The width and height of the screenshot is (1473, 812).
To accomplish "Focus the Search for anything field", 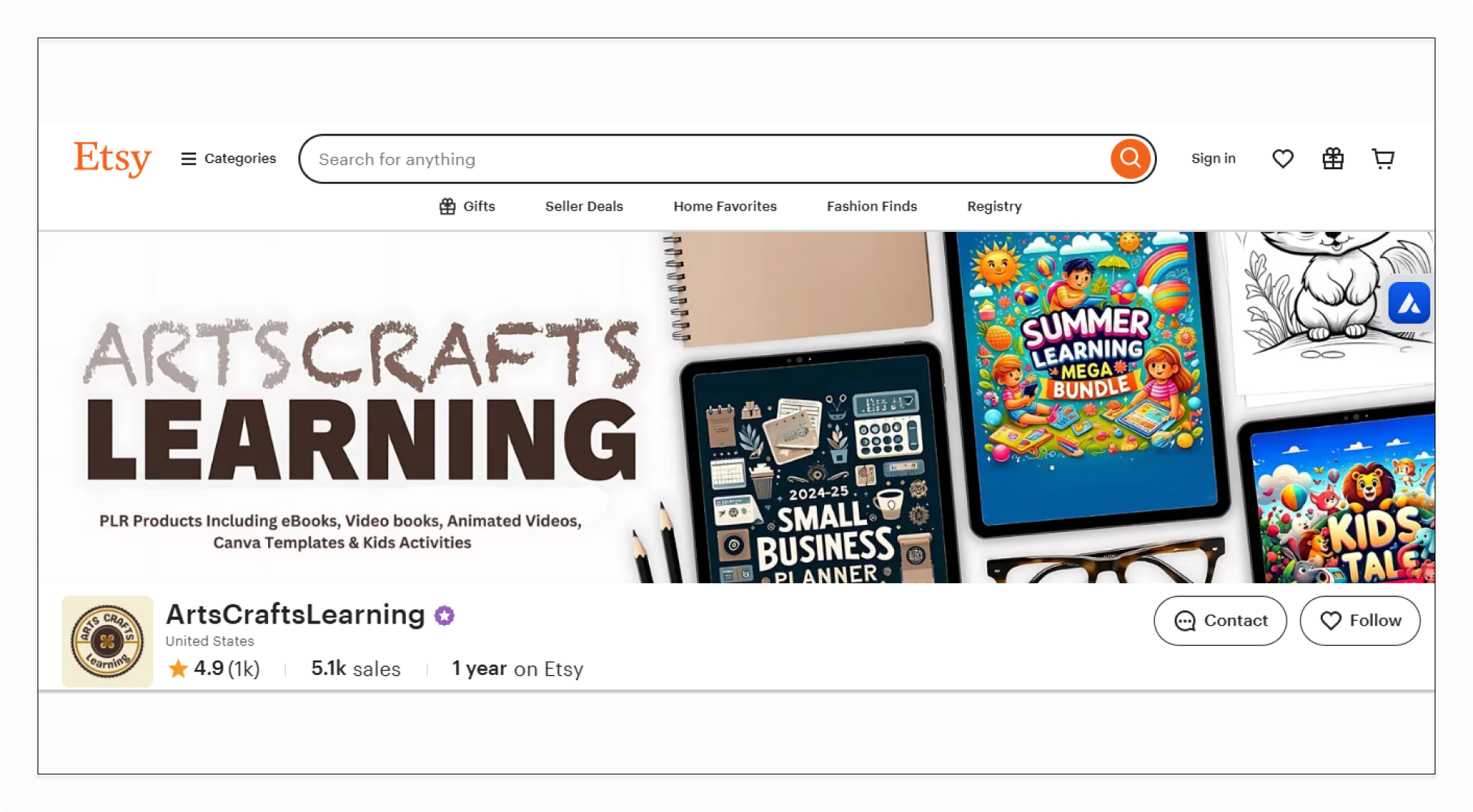I will point(707,159).
